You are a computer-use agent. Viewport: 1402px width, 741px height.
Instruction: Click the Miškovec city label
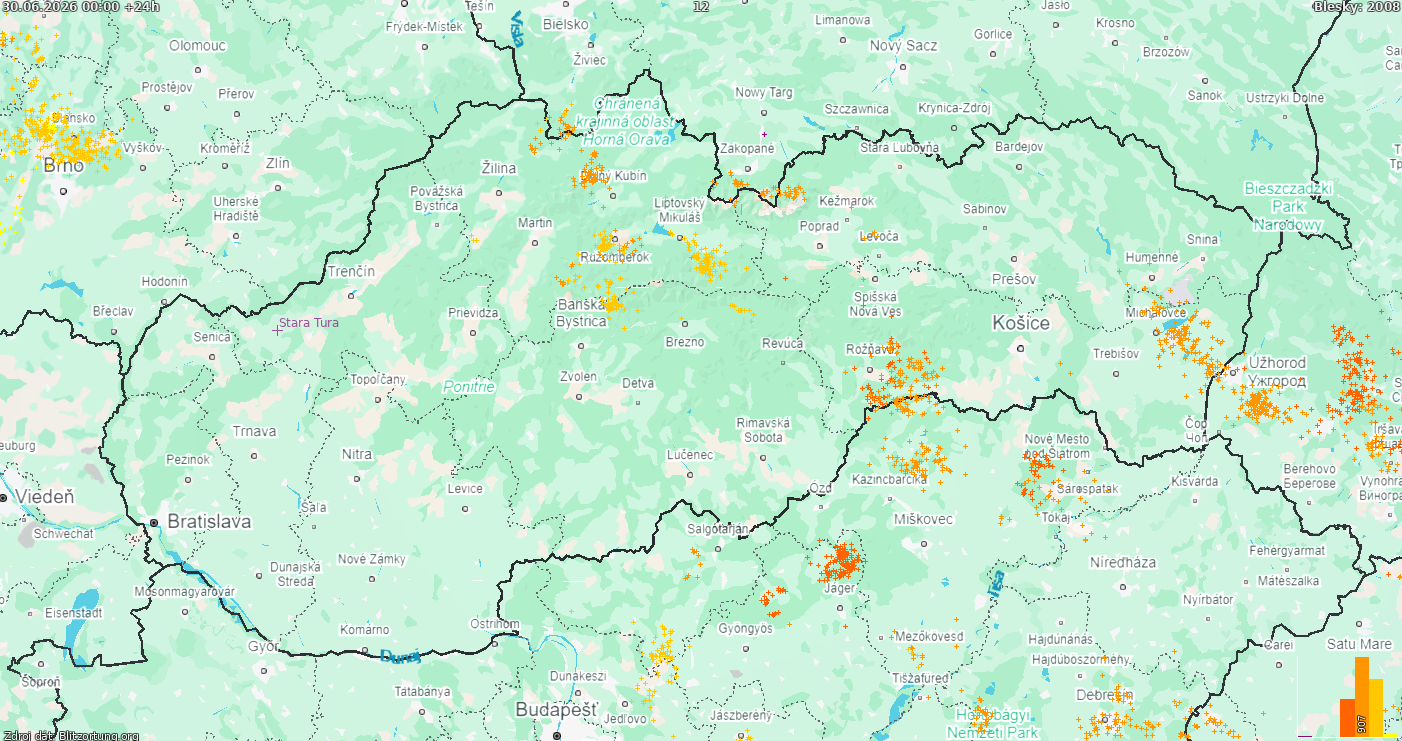coord(924,519)
